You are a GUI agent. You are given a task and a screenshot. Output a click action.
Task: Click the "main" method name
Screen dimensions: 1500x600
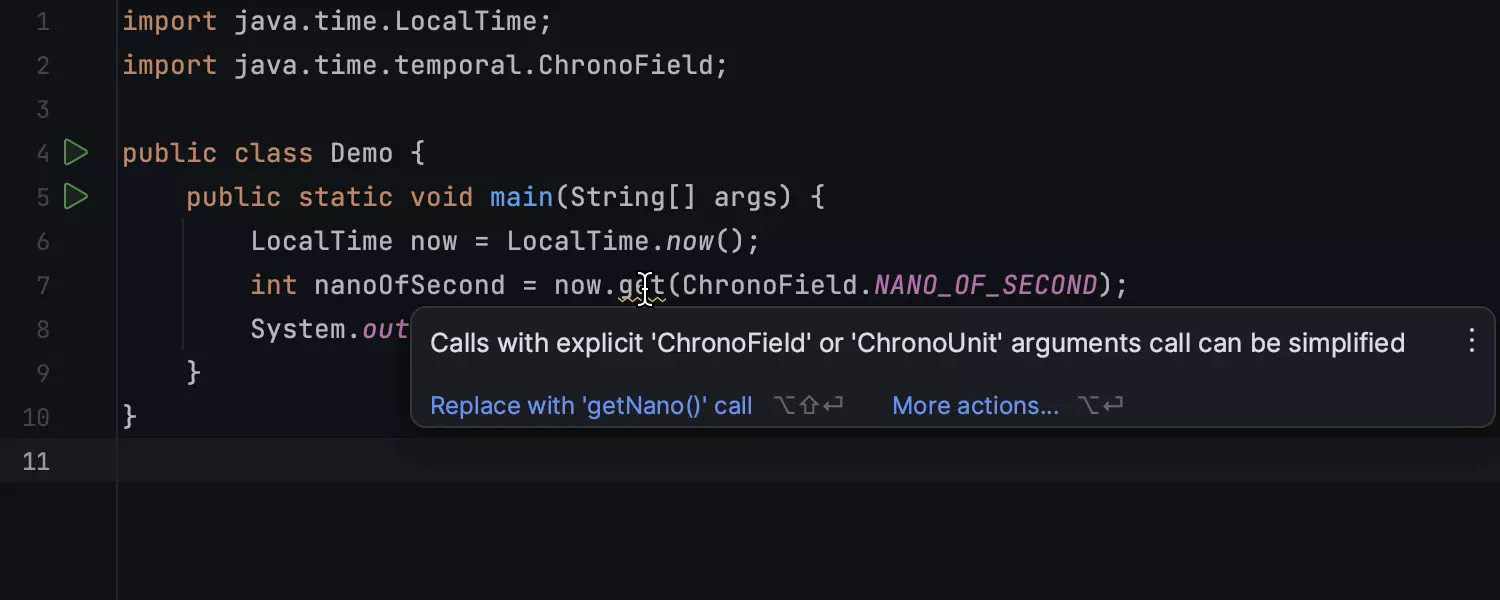click(521, 197)
